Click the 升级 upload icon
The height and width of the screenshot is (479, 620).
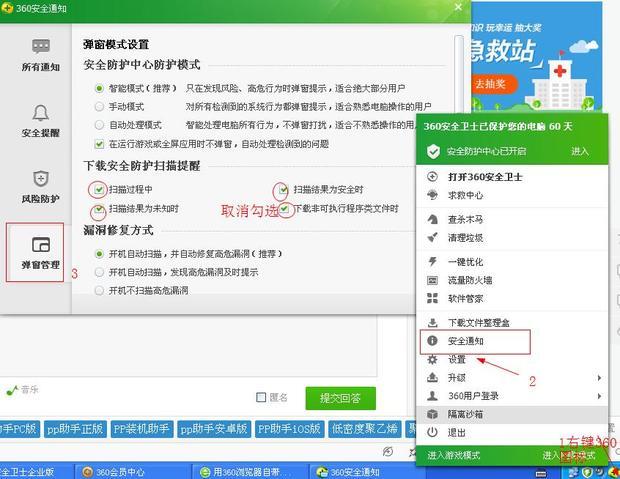point(433,377)
